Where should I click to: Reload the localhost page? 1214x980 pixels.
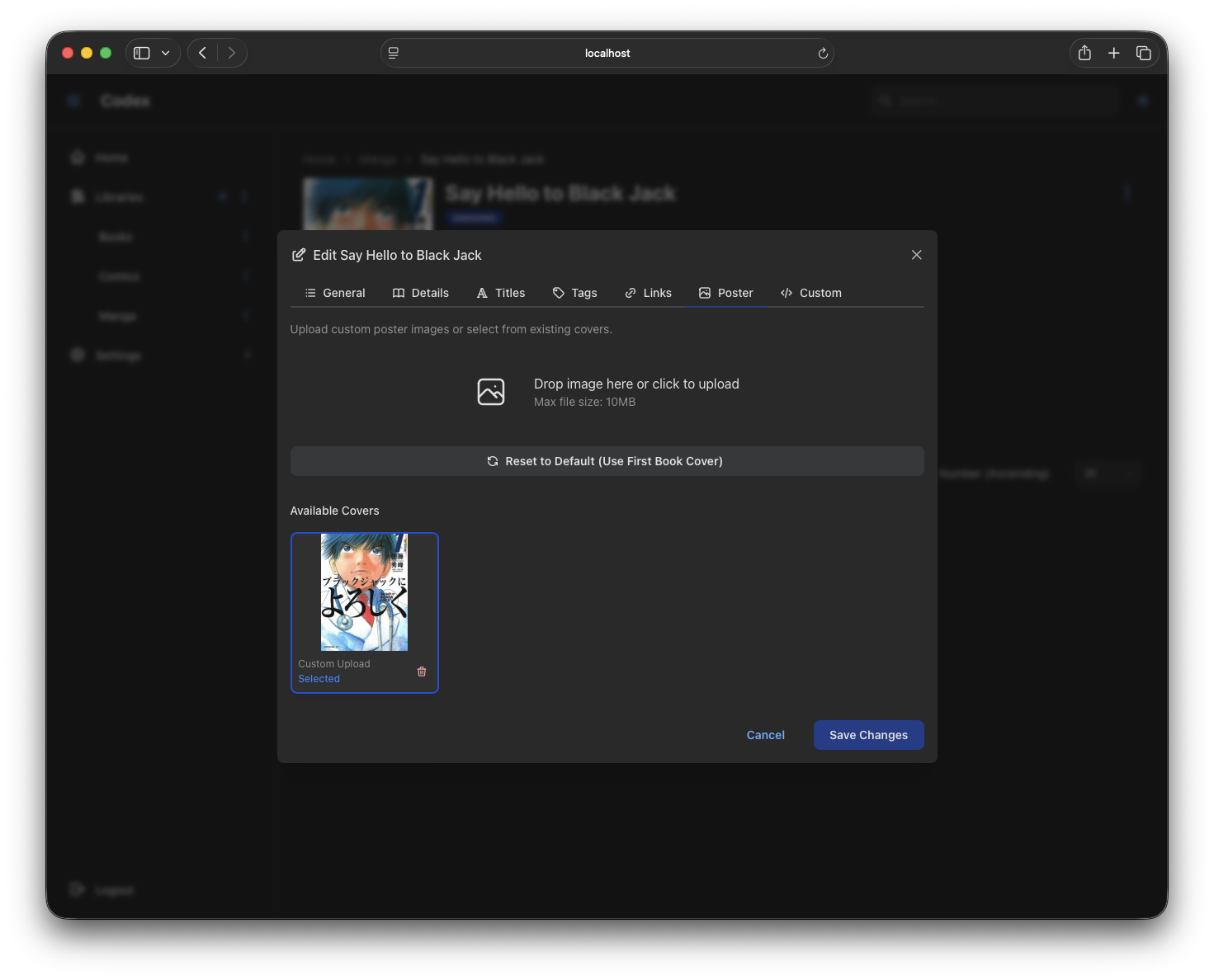823,54
